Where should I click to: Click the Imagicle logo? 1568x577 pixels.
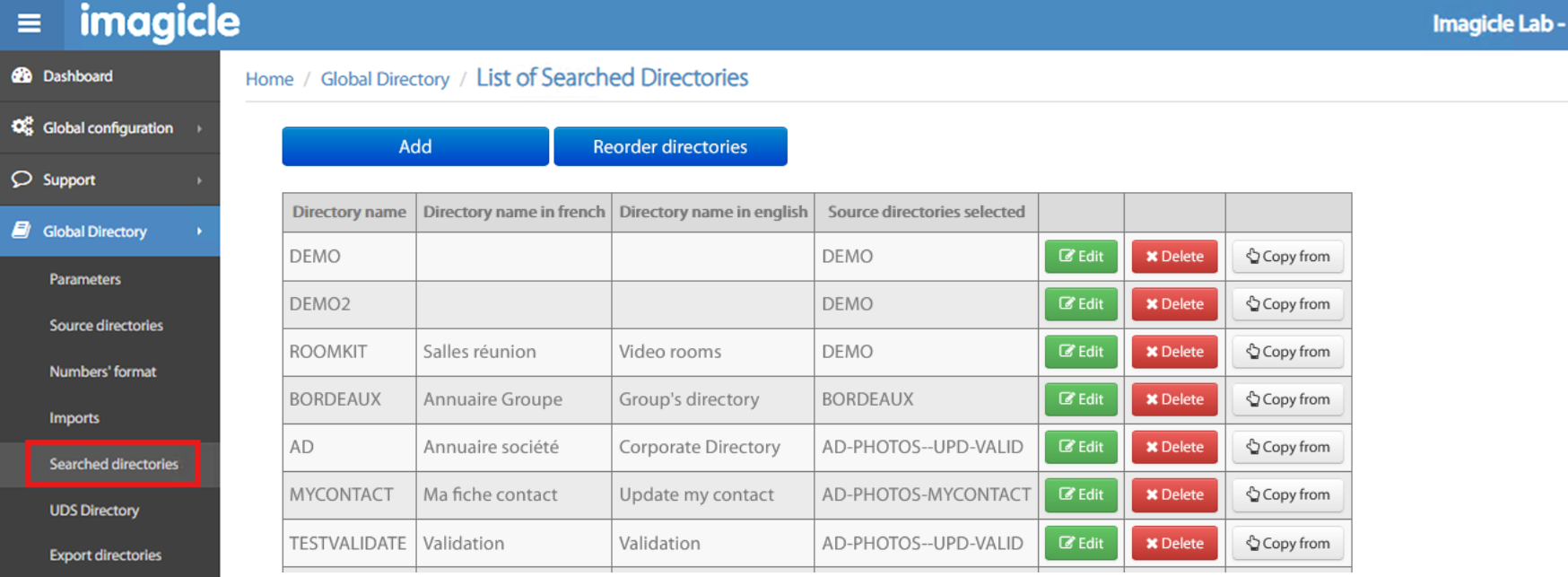tap(160, 22)
